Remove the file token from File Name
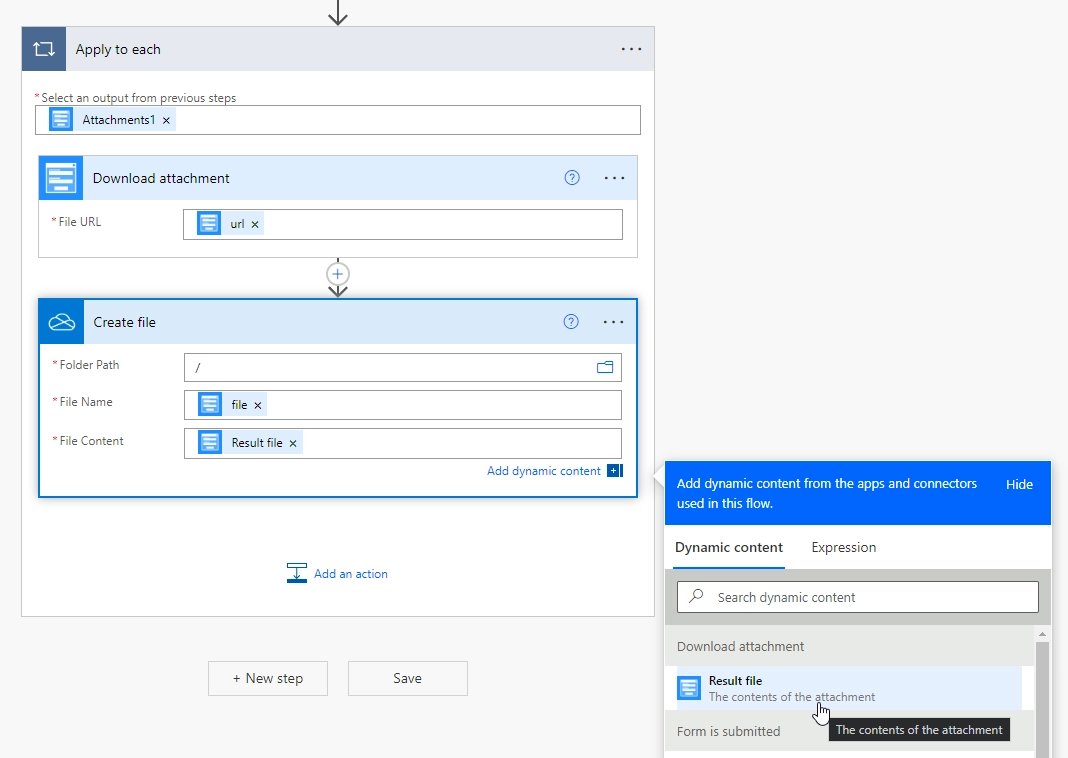 (x=257, y=405)
